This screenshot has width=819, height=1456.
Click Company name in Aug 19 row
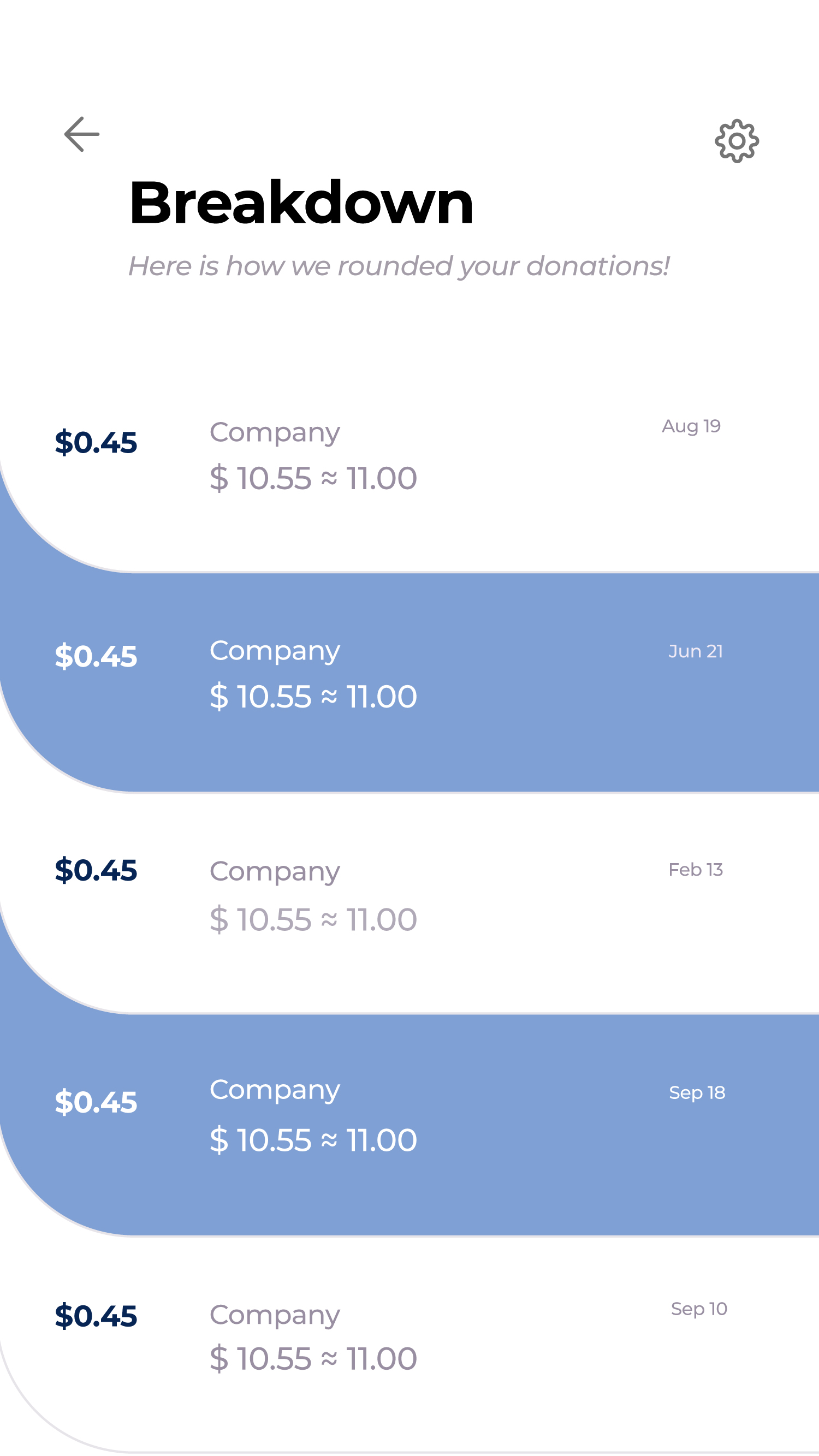click(275, 433)
